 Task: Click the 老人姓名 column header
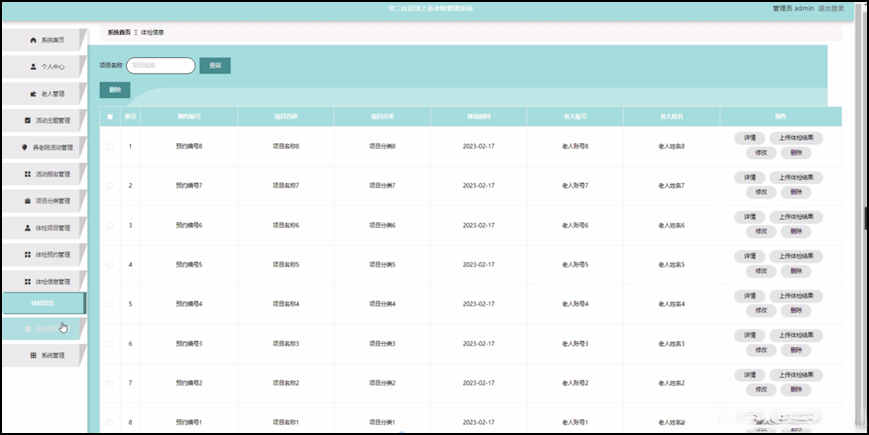[671, 116]
